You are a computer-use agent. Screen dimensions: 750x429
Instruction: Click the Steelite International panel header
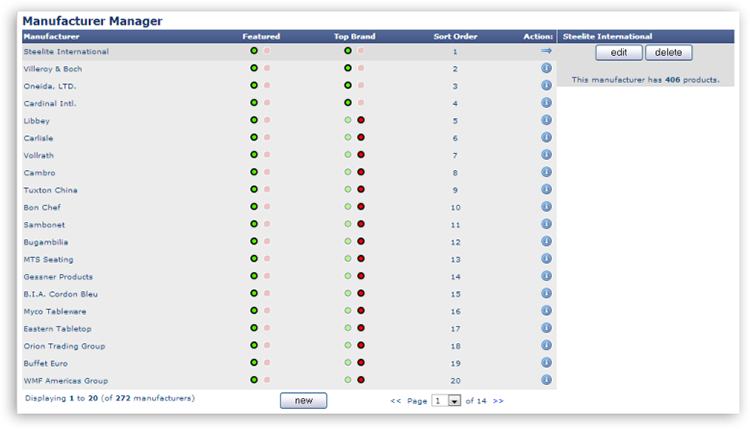[607, 36]
